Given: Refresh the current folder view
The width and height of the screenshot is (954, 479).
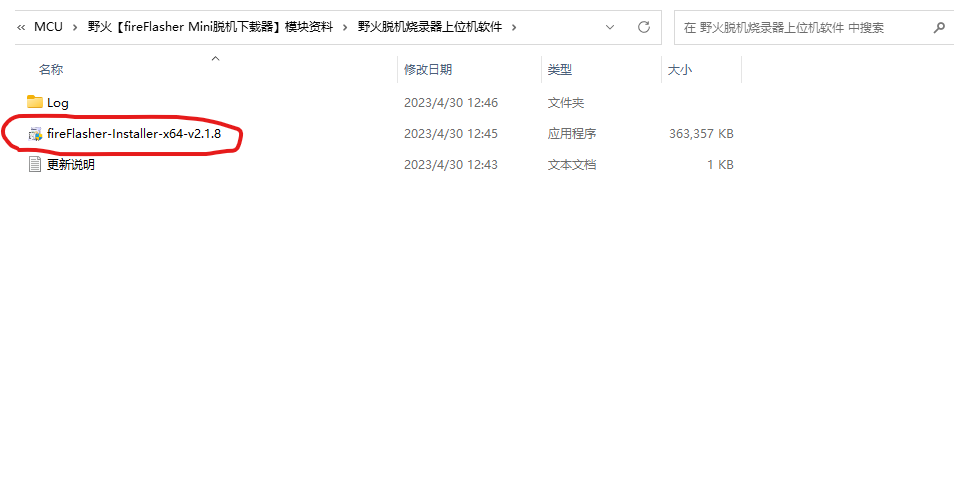Looking at the screenshot, I should (x=644, y=27).
